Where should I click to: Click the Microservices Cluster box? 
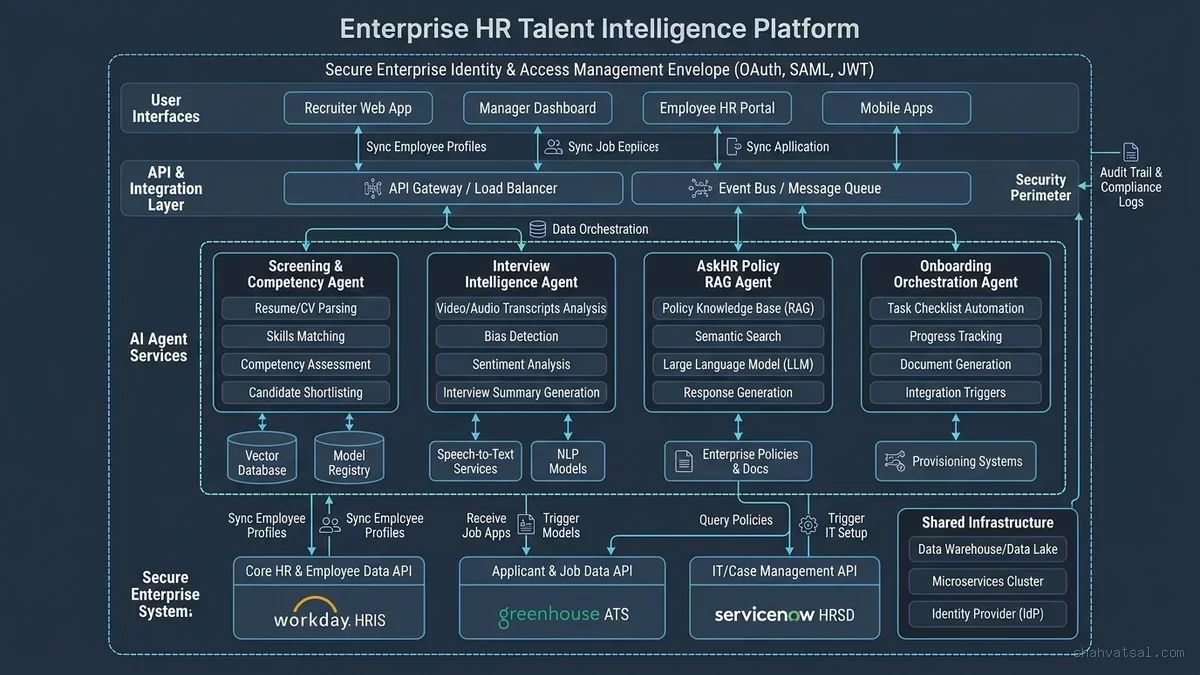(987, 581)
